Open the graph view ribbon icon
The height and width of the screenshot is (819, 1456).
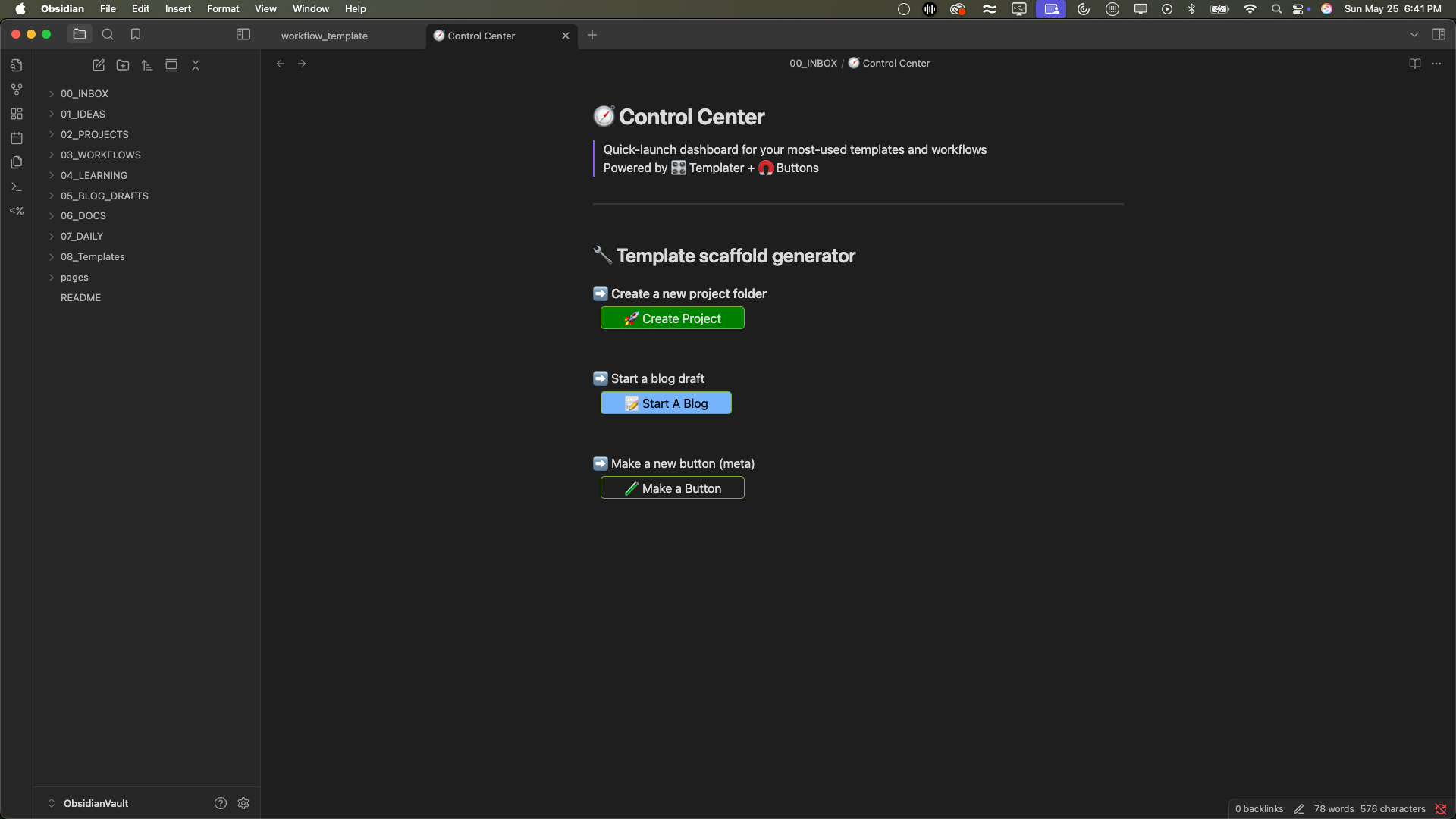tap(17, 89)
